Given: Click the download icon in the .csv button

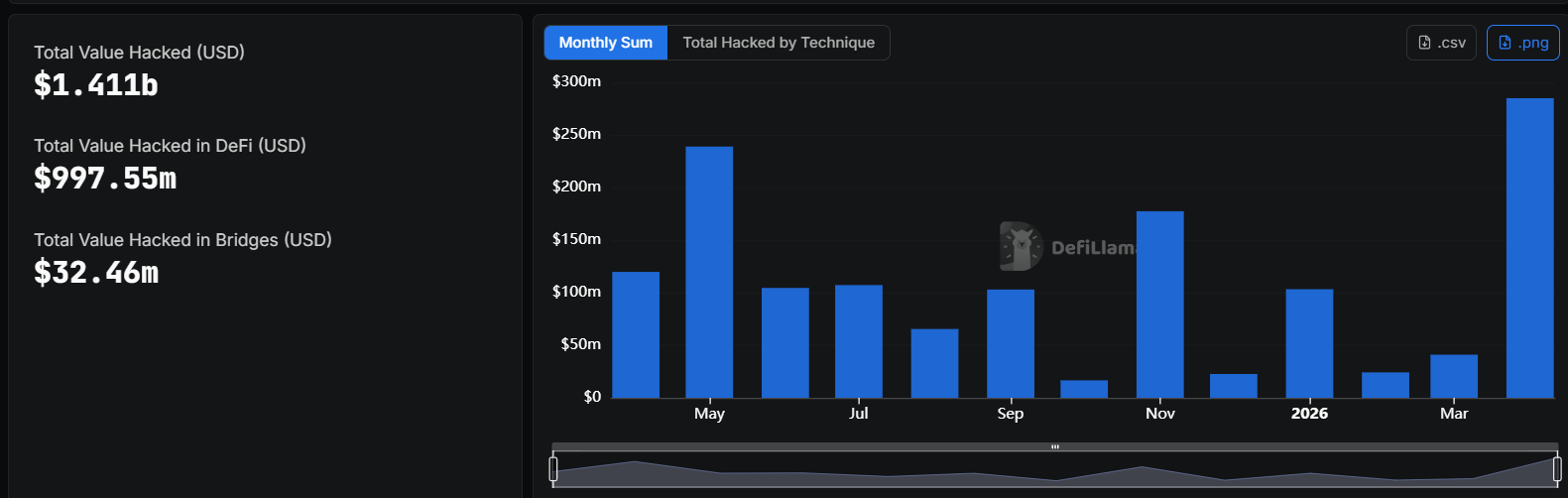Looking at the screenshot, I should pyautogui.click(x=1424, y=43).
